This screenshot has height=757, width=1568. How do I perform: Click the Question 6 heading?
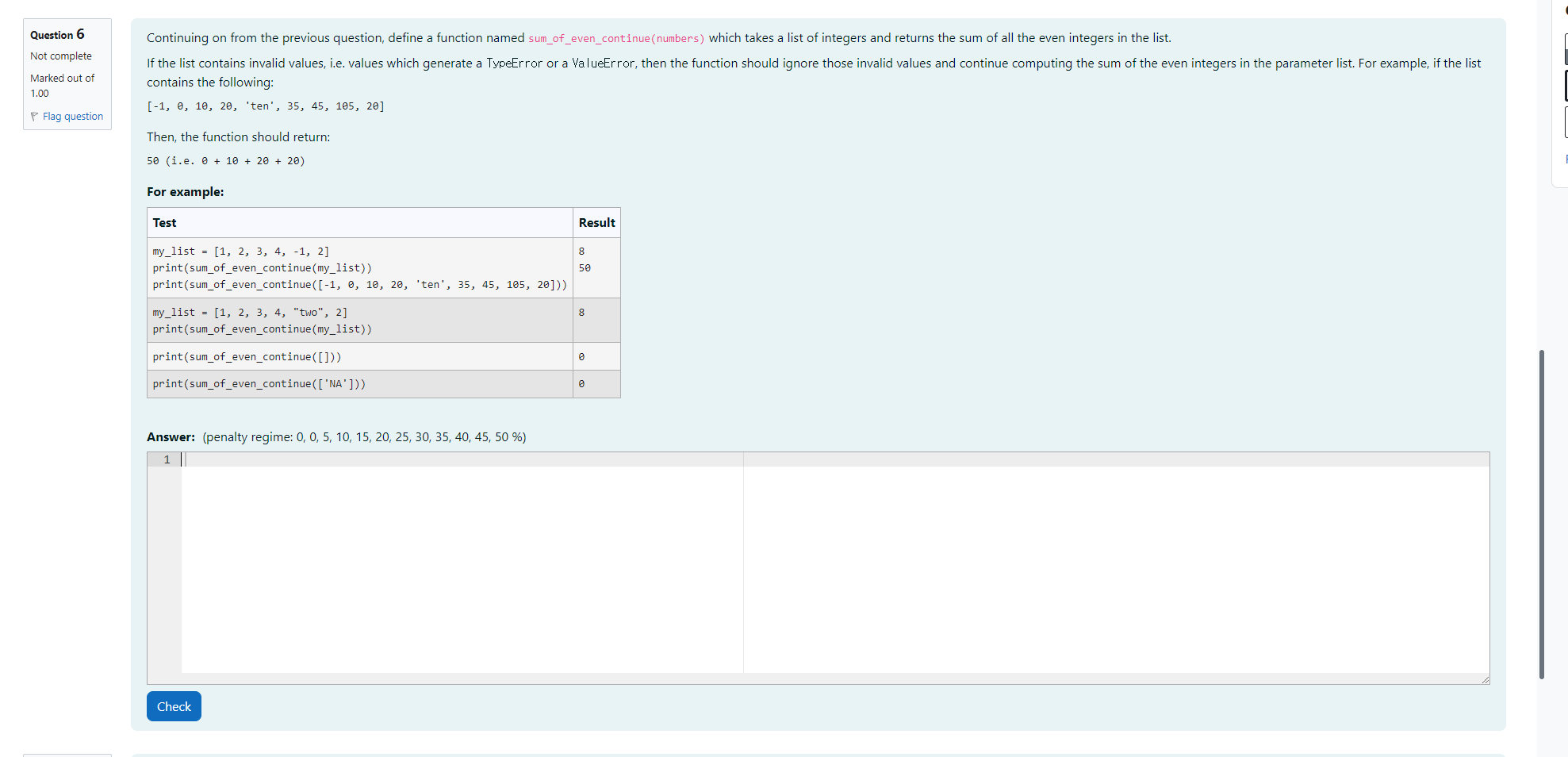pos(56,34)
